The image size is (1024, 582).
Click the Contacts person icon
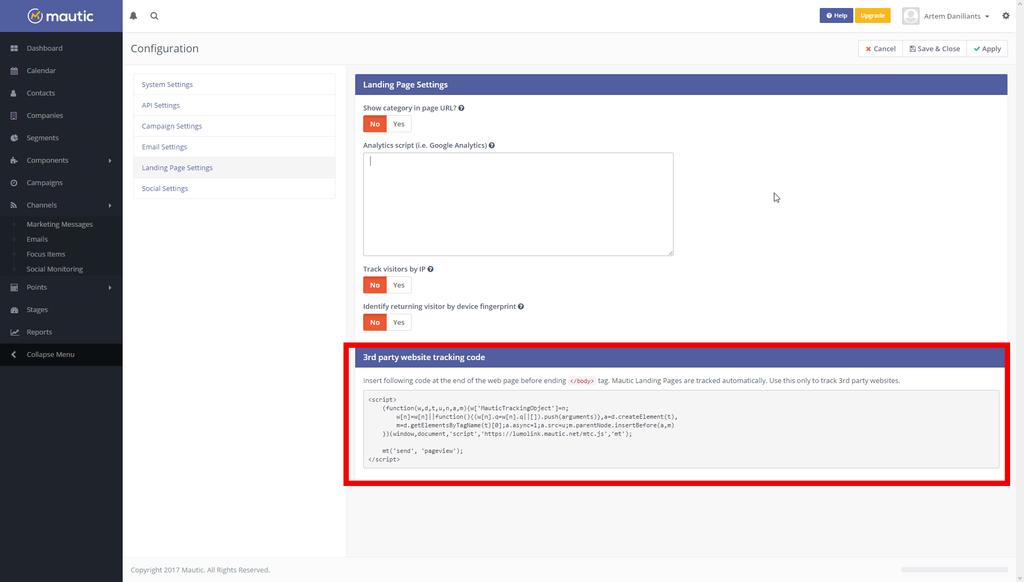click(x=14, y=93)
